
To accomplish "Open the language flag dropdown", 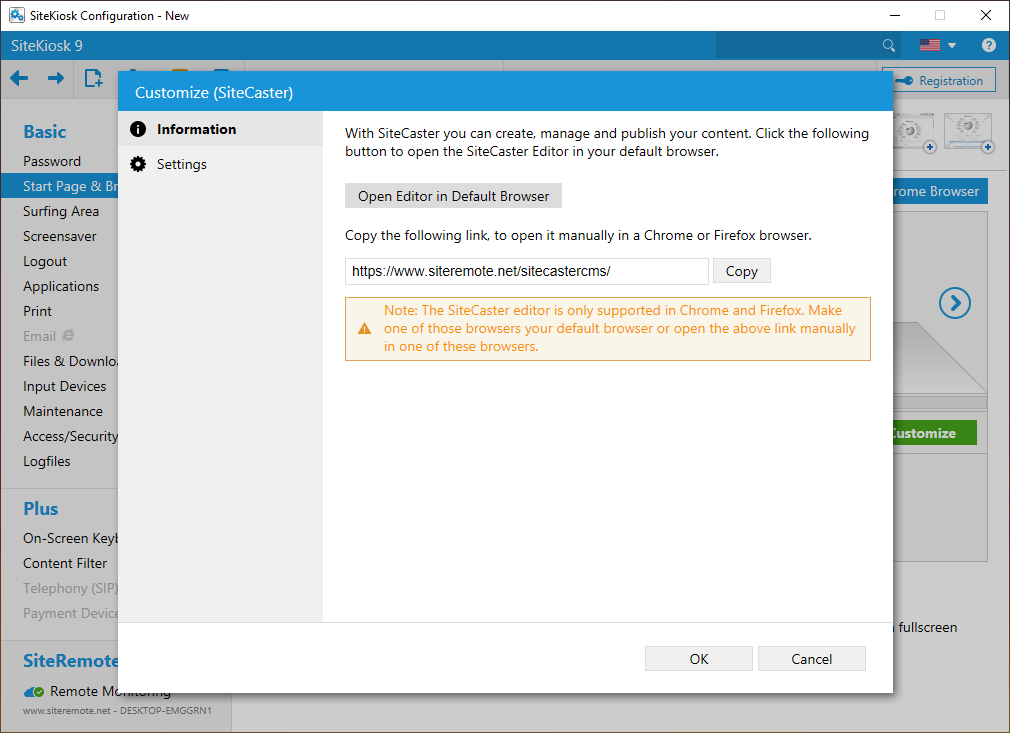I will click(x=938, y=45).
